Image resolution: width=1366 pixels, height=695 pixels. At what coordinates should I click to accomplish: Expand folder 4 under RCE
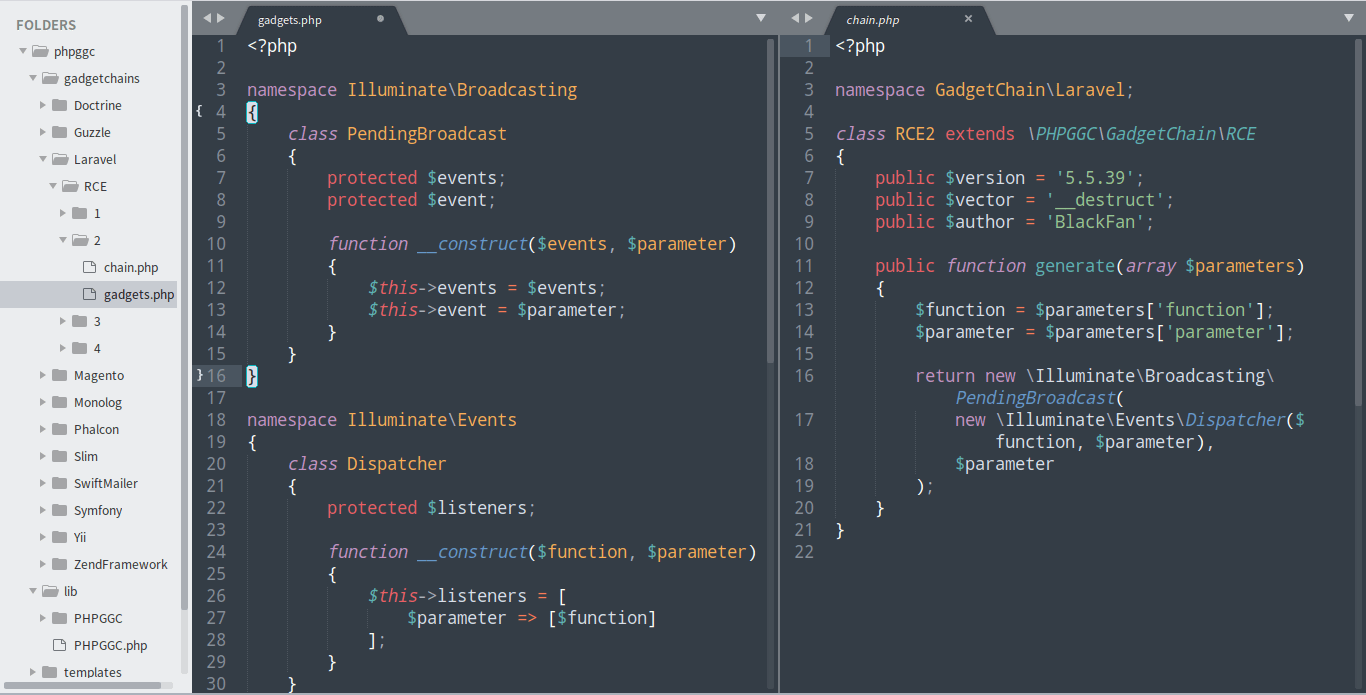63,348
